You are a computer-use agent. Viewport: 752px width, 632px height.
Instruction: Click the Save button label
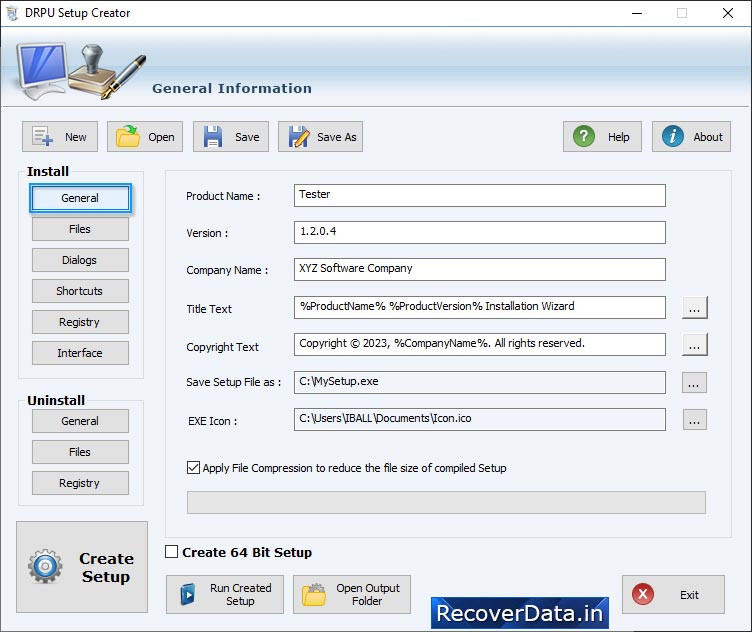coord(247,137)
